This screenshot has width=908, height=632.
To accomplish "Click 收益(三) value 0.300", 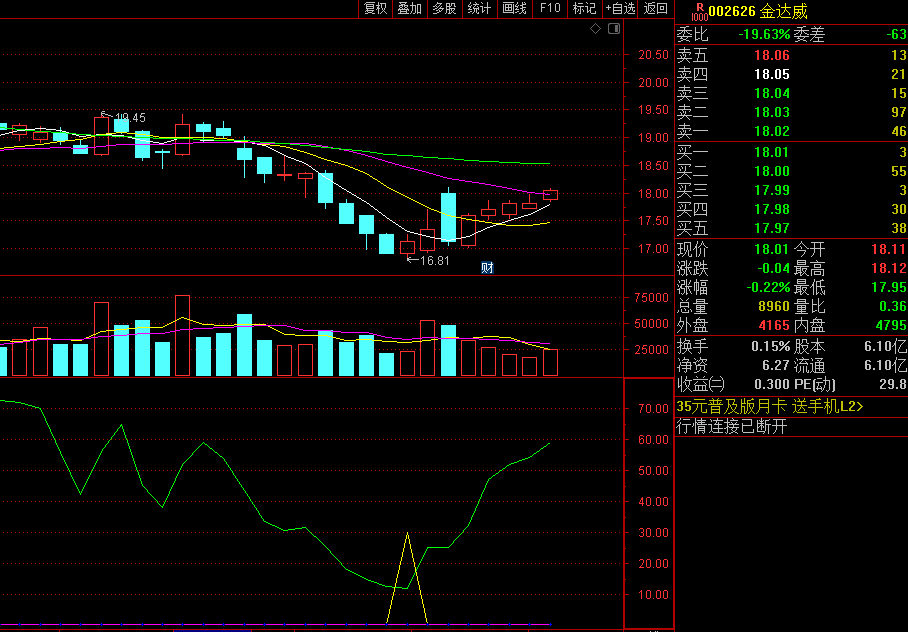I will click(x=772, y=385).
